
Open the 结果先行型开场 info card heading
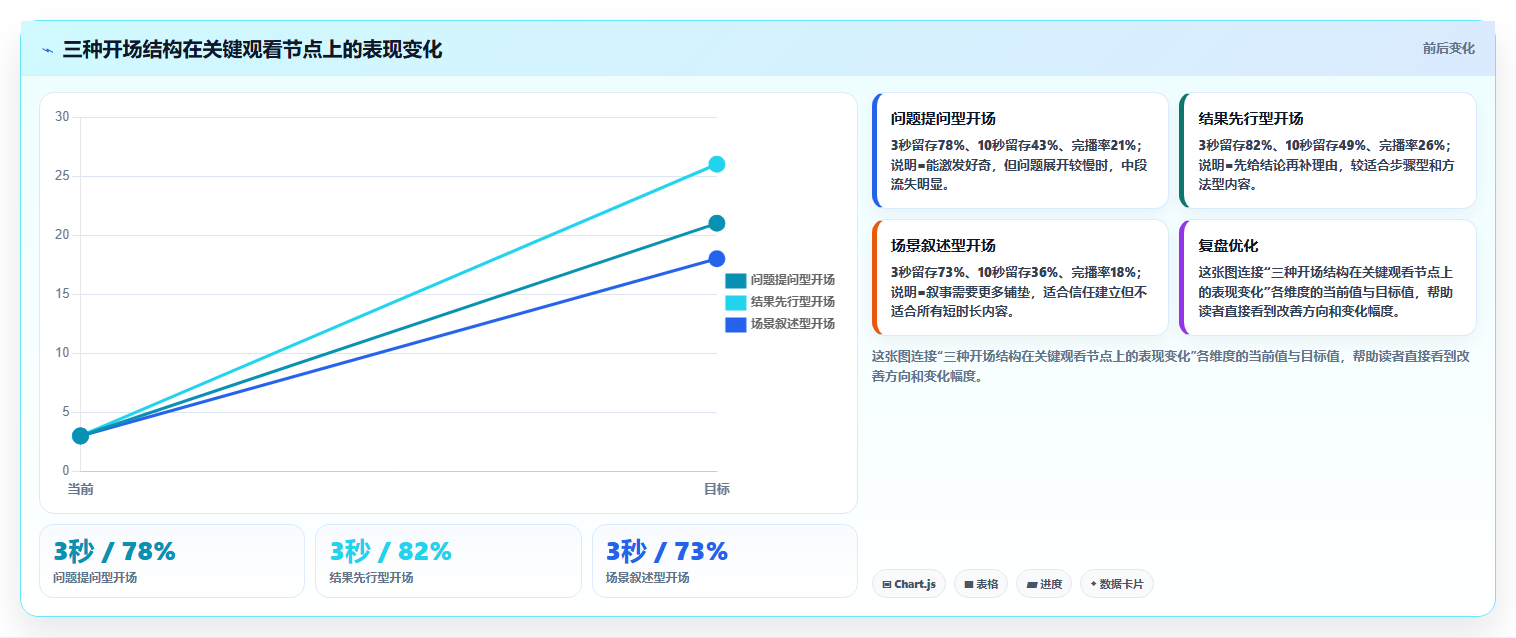tap(1251, 118)
